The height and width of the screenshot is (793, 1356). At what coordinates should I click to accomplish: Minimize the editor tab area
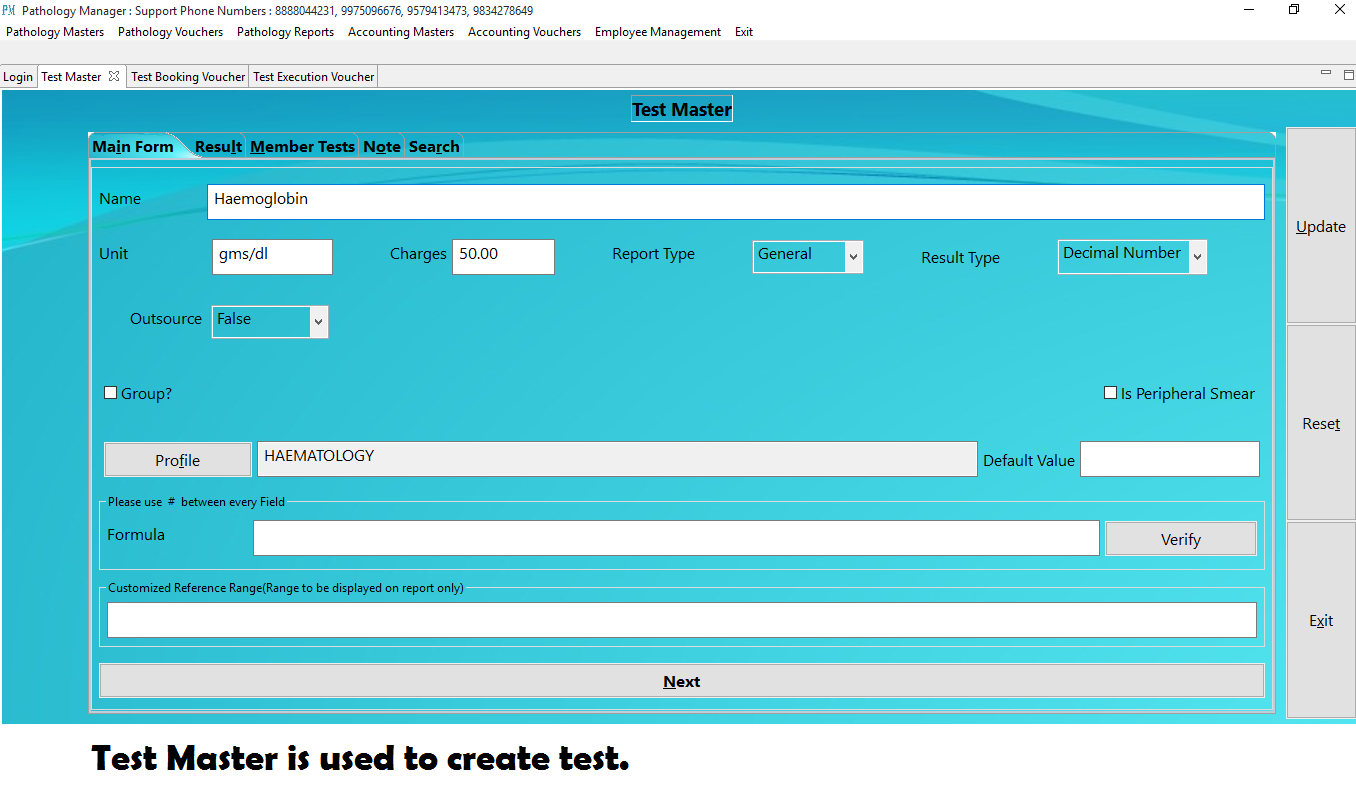coord(1326,73)
